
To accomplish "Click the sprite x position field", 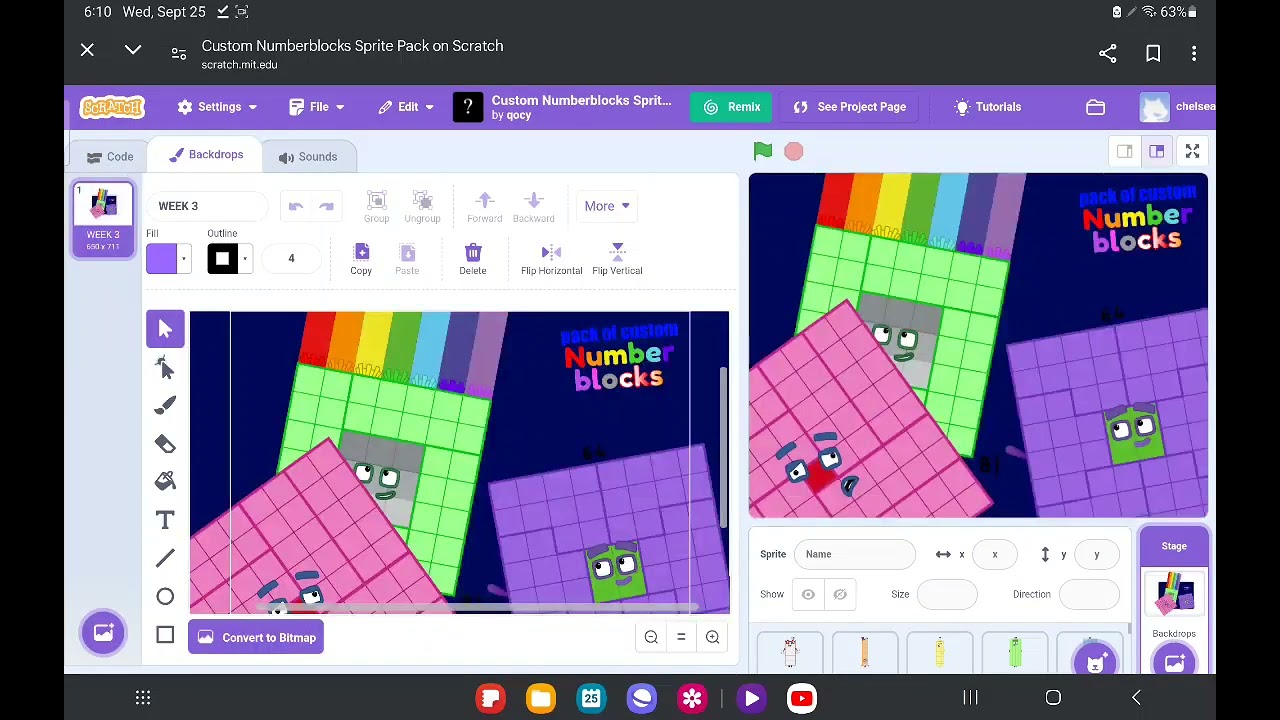I will coord(995,554).
